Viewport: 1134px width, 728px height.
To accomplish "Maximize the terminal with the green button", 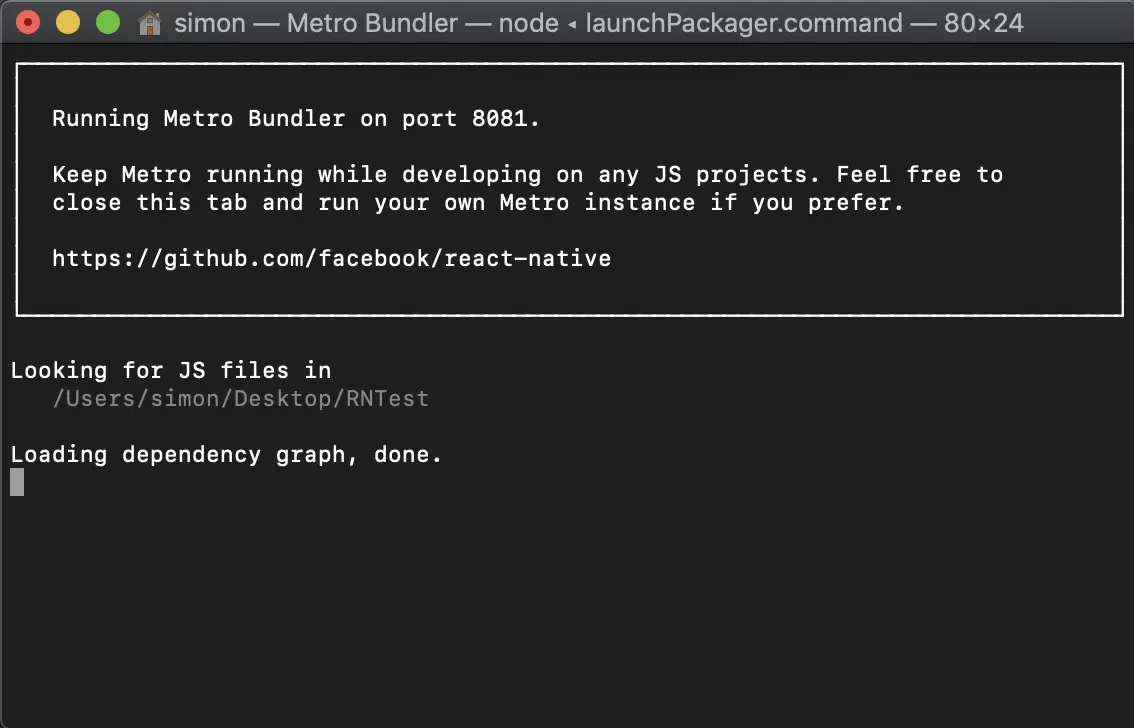I will (x=107, y=22).
